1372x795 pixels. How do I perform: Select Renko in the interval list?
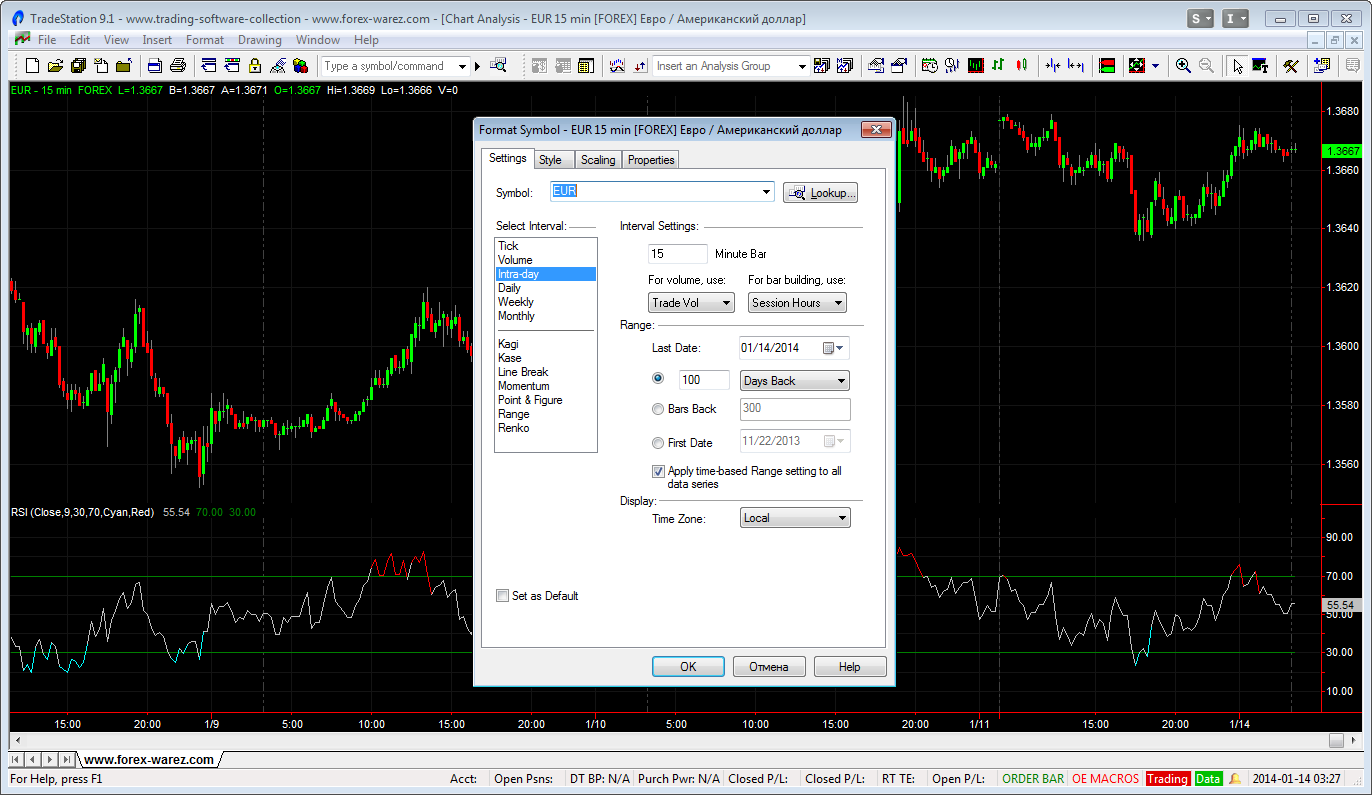click(514, 428)
